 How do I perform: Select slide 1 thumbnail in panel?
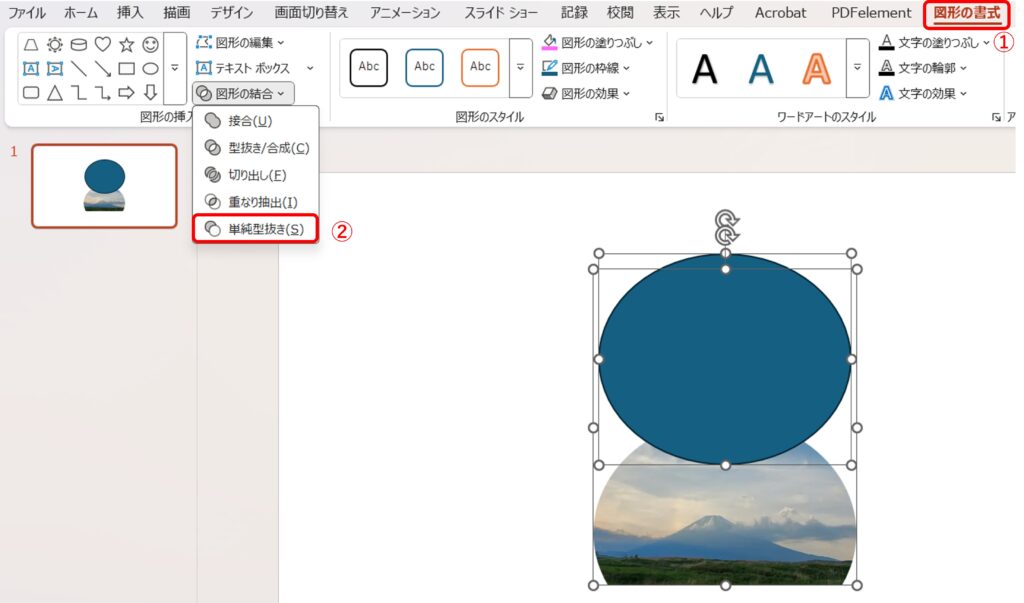[x=104, y=186]
